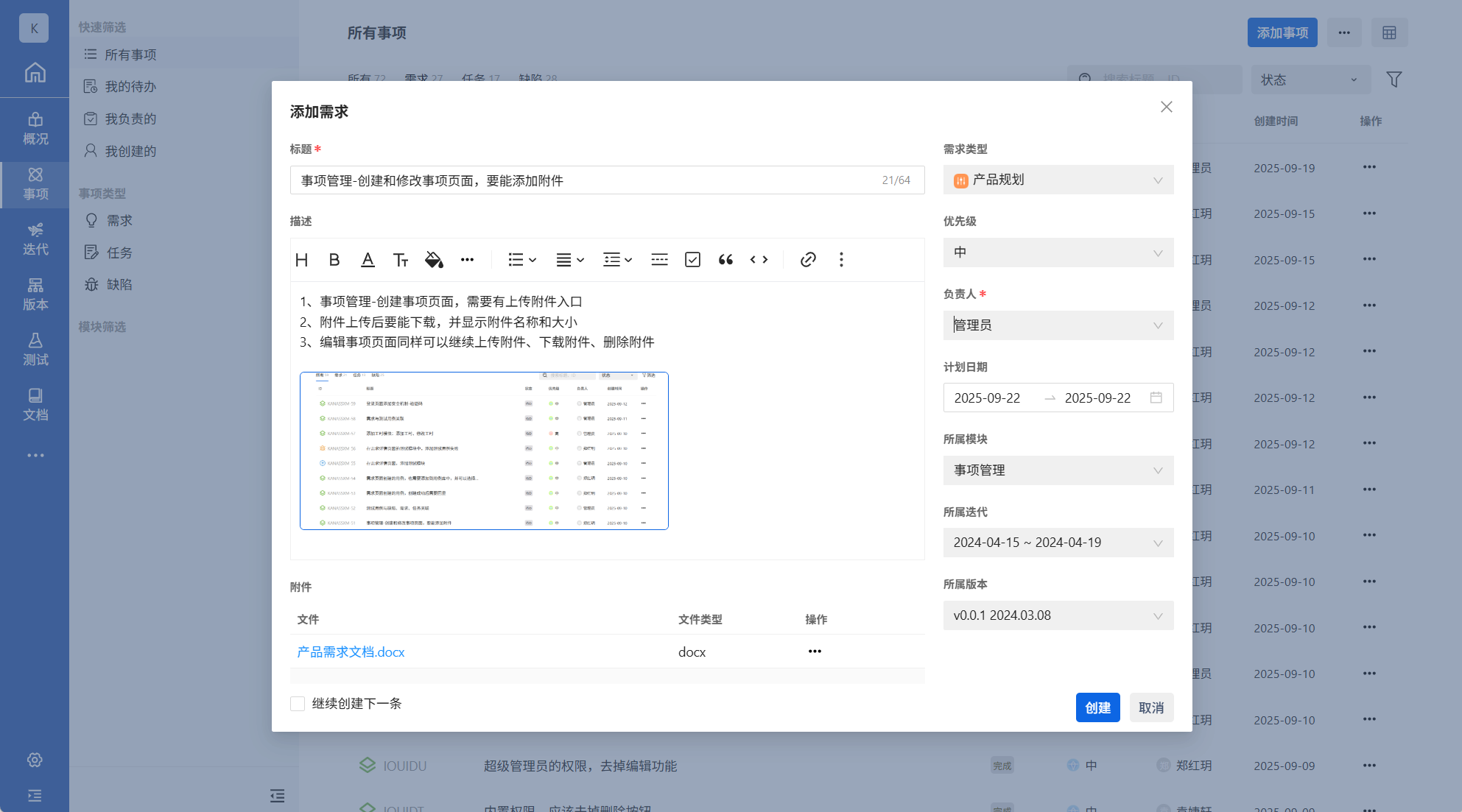Insert a task checkbox in the editor
Screen dimensions: 1462x812
[692, 260]
